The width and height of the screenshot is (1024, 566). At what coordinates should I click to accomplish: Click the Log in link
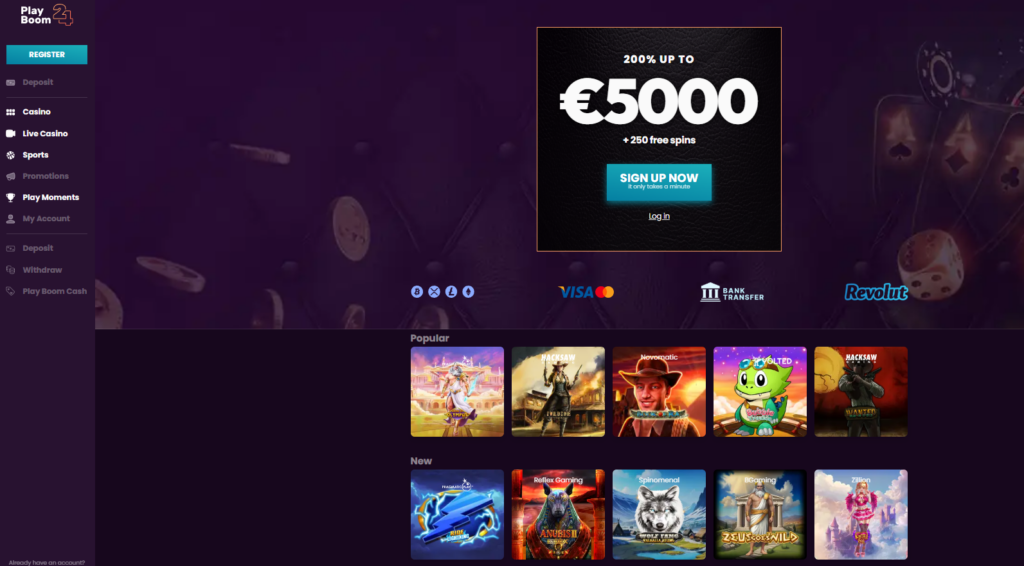click(x=659, y=216)
